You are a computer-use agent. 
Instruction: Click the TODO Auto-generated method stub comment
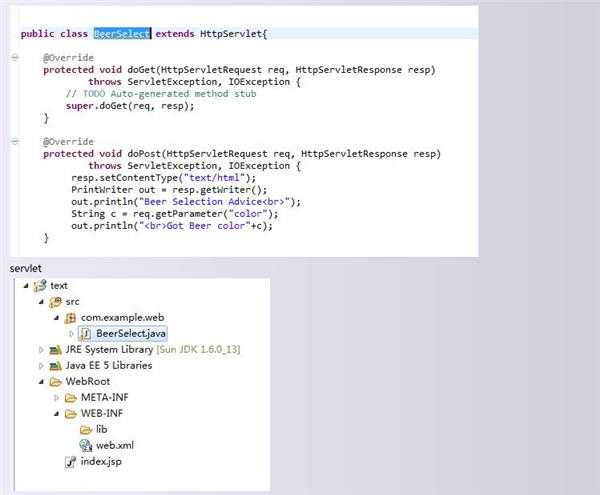tap(161, 94)
